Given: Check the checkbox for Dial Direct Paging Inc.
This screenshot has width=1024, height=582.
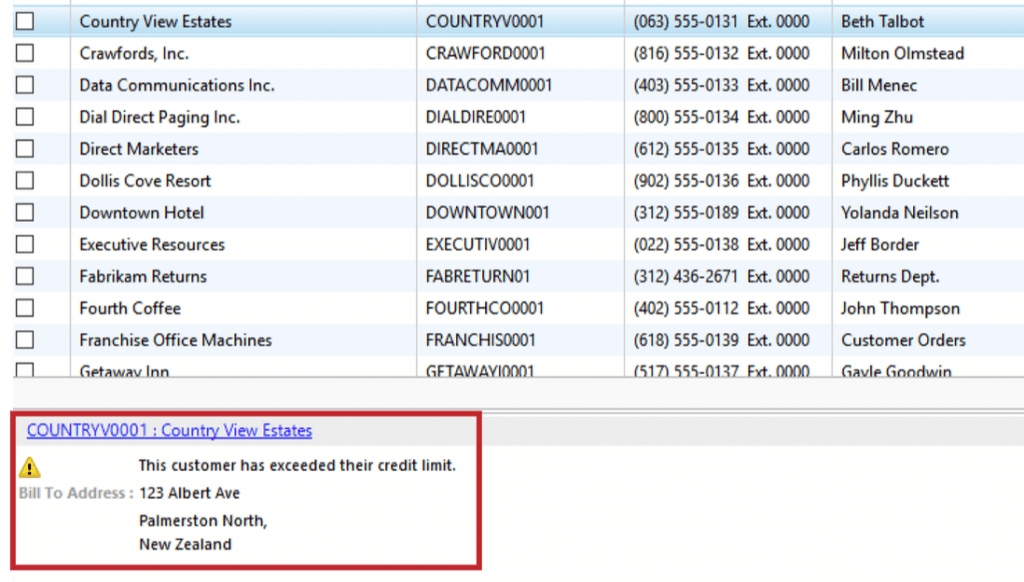Looking at the screenshot, I should click(x=24, y=117).
